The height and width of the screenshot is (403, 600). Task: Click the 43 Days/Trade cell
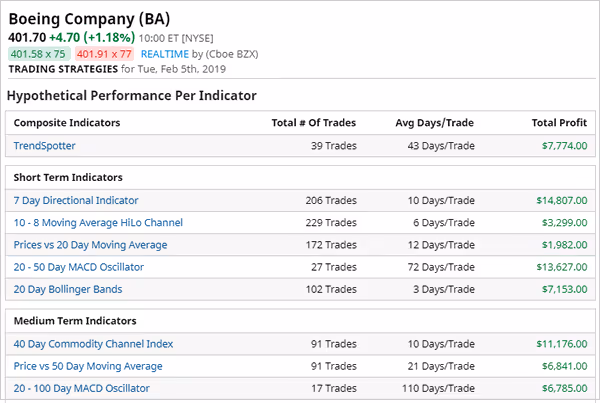(441, 146)
